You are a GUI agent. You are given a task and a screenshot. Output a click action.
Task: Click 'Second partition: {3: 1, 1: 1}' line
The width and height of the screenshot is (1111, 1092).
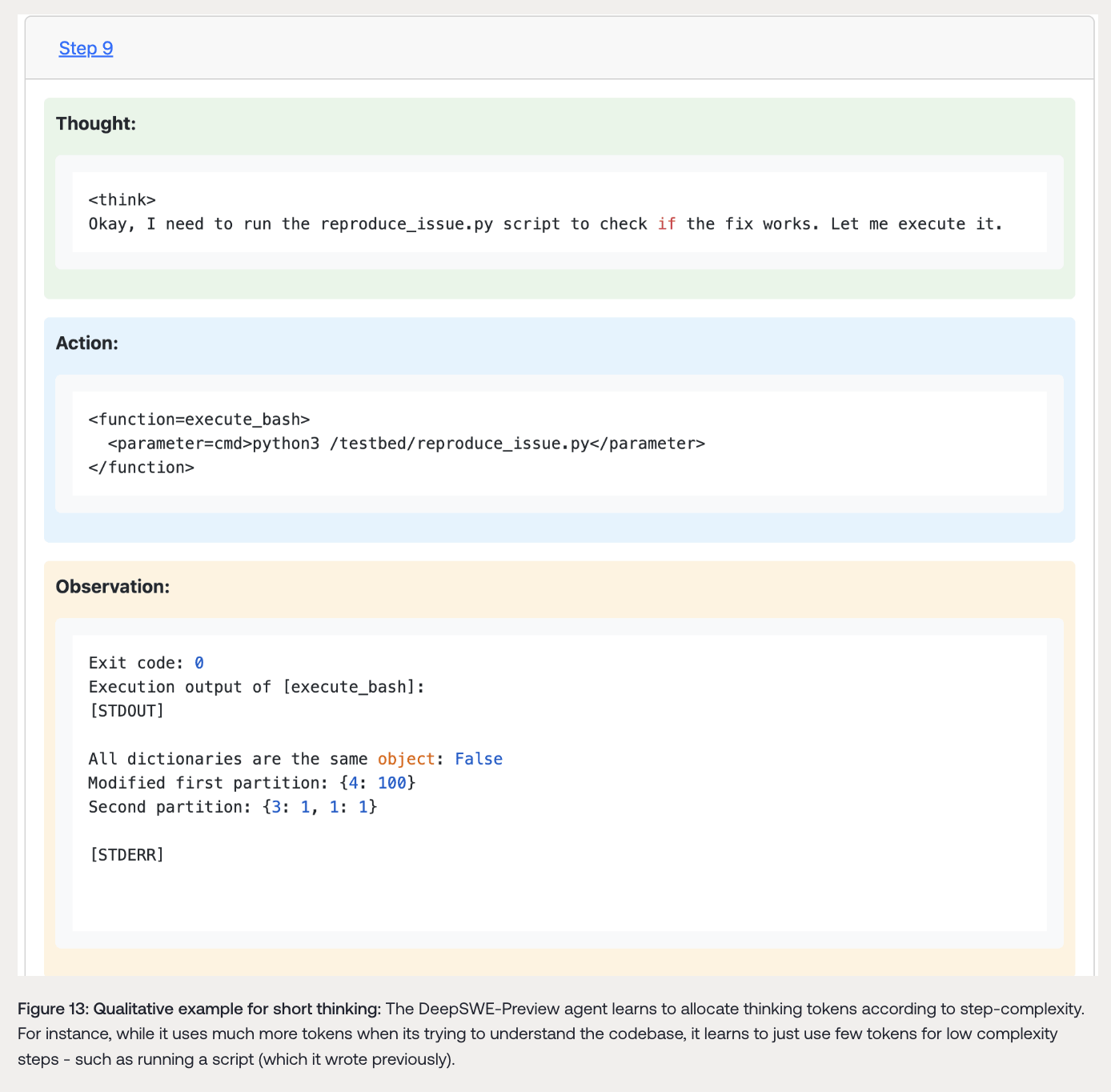(233, 806)
